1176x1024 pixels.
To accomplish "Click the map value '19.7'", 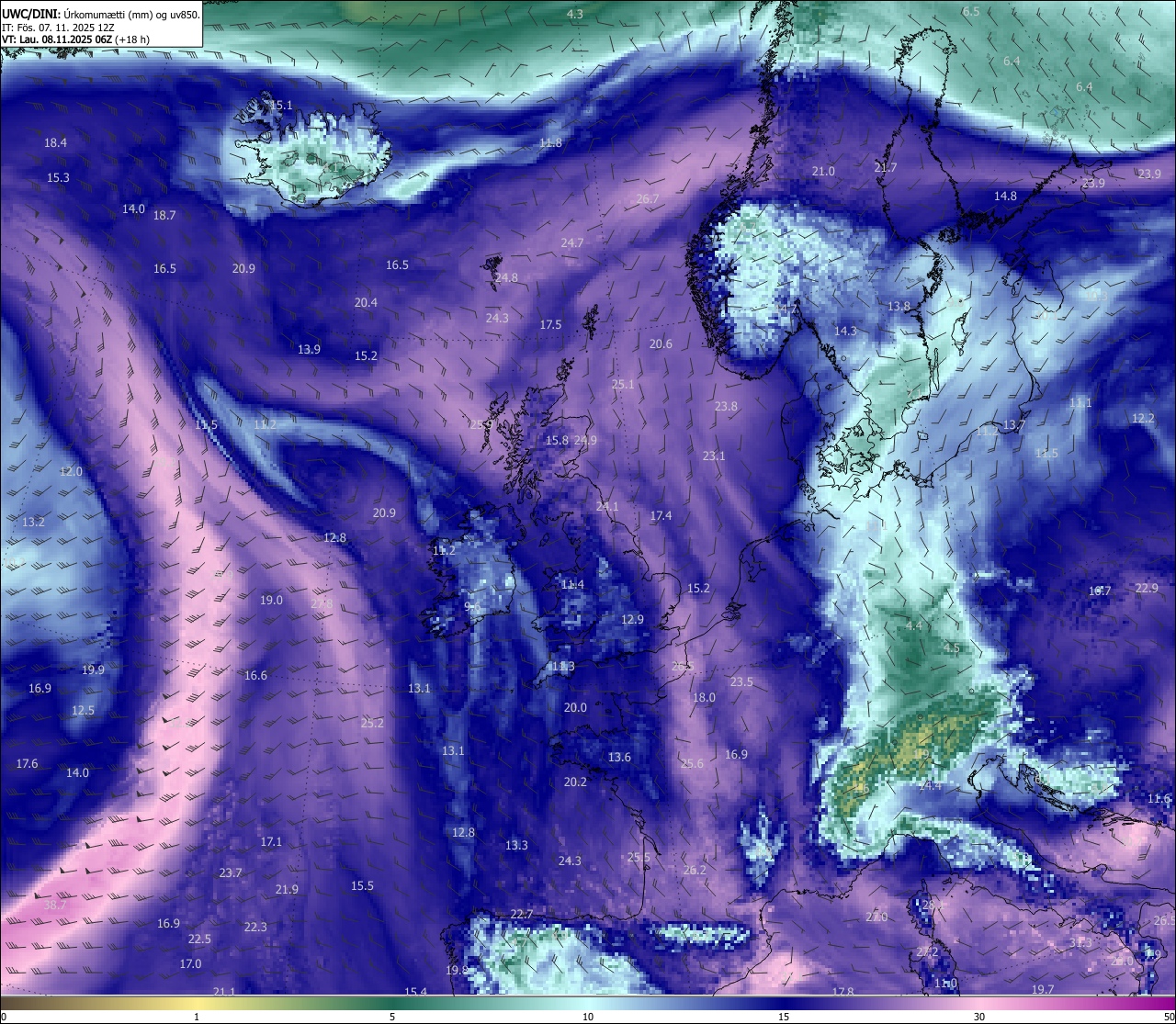I will tap(1043, 989).
